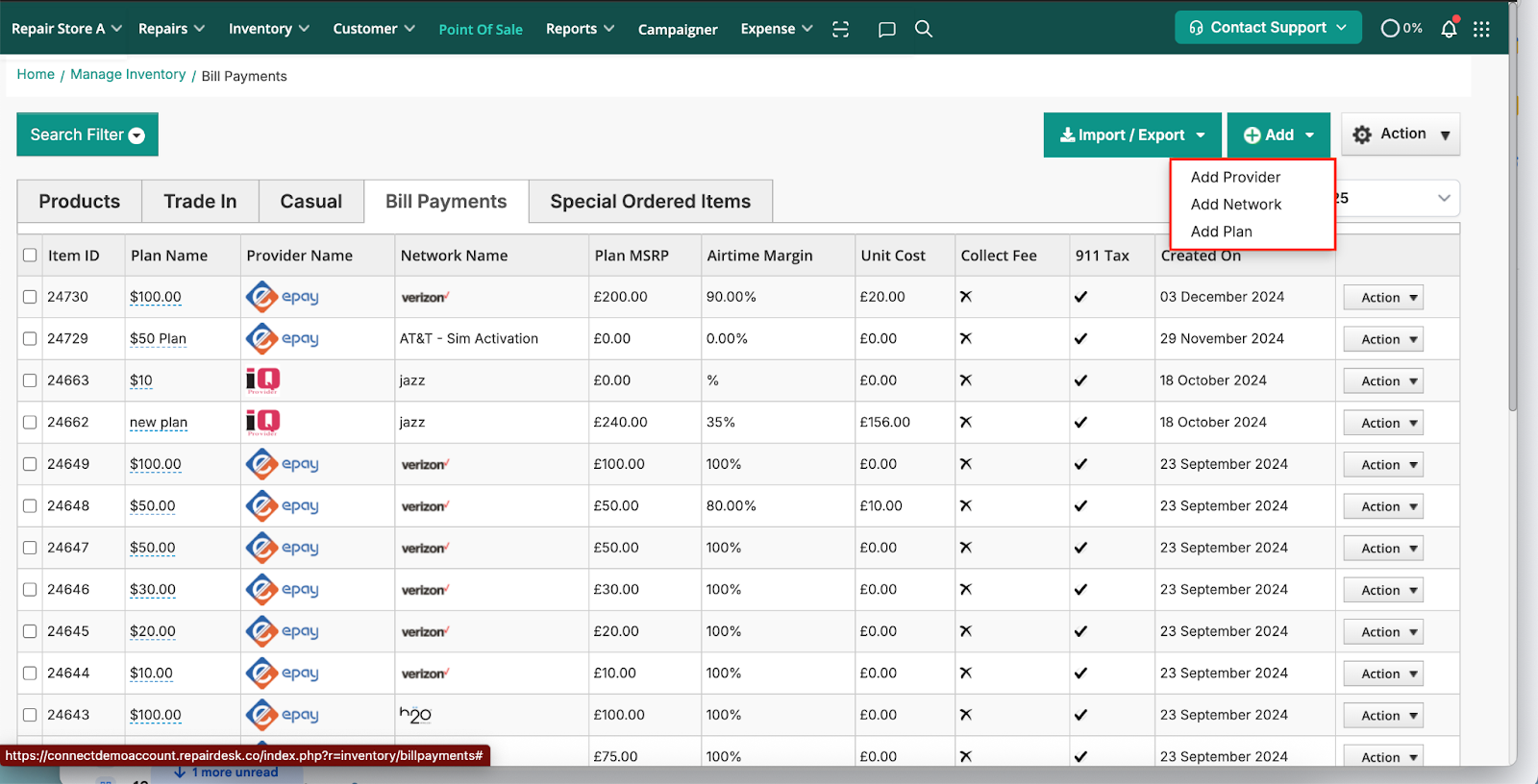Open the gear Action dropdown

click(x=1401, y=135)
